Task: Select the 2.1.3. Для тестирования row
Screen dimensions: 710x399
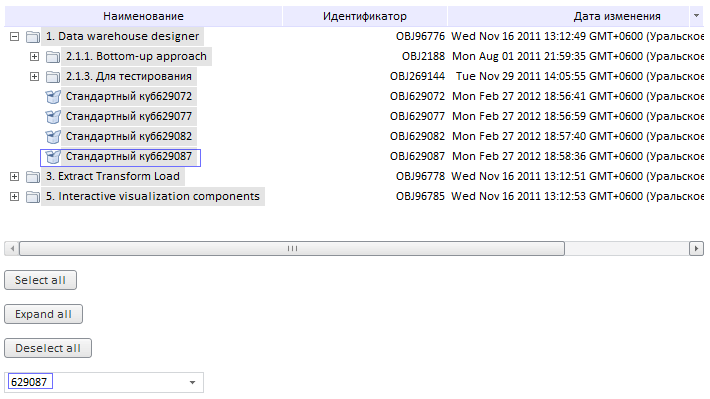Action: [x=129, y=76]
